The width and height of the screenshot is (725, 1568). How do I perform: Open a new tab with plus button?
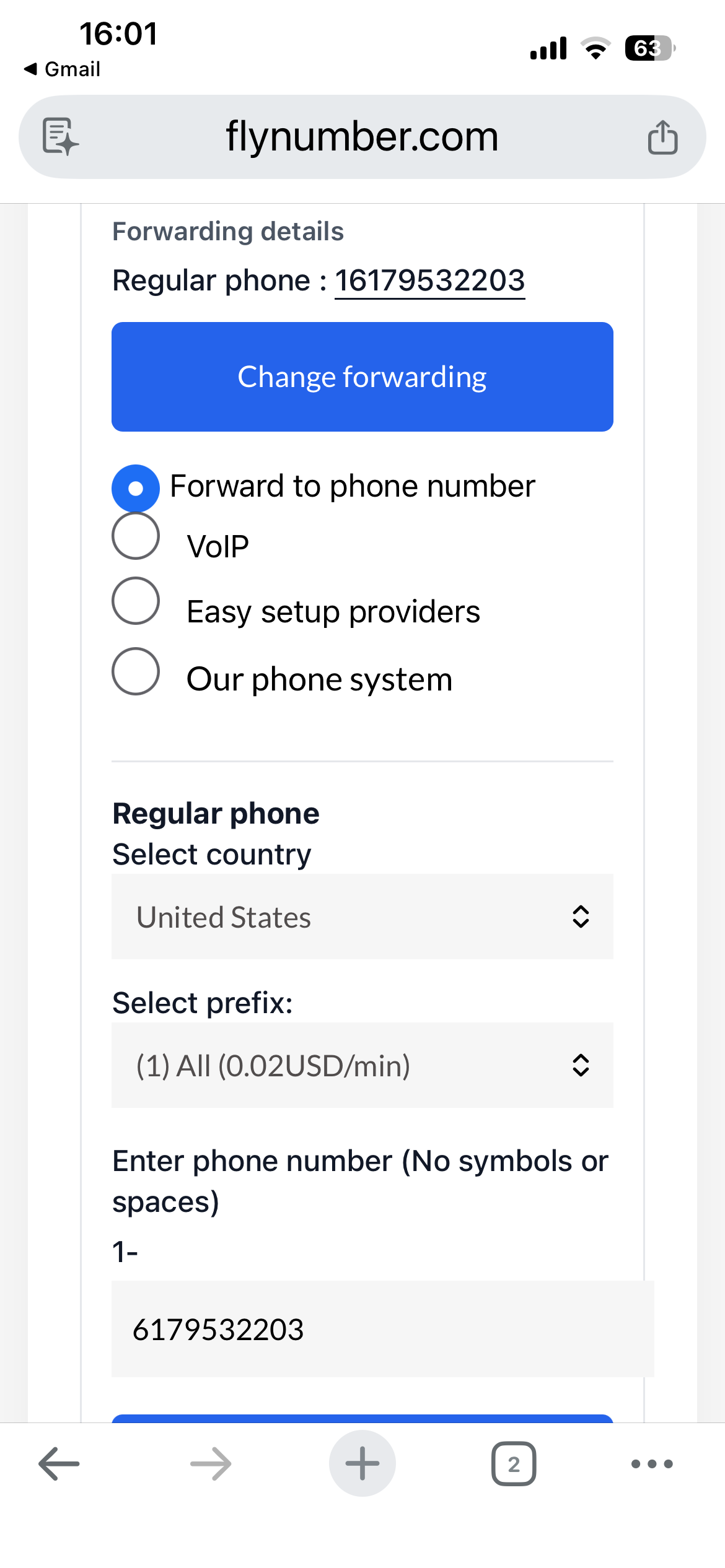[x=362, y=1464]
